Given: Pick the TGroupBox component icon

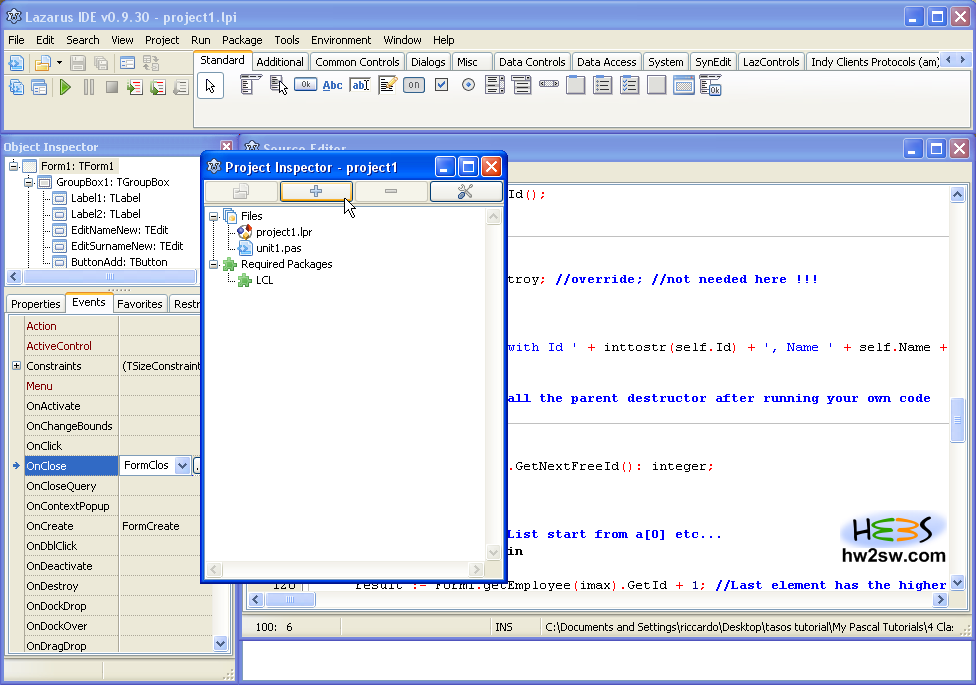Looking at the screenshot, I should pos(576,85).
